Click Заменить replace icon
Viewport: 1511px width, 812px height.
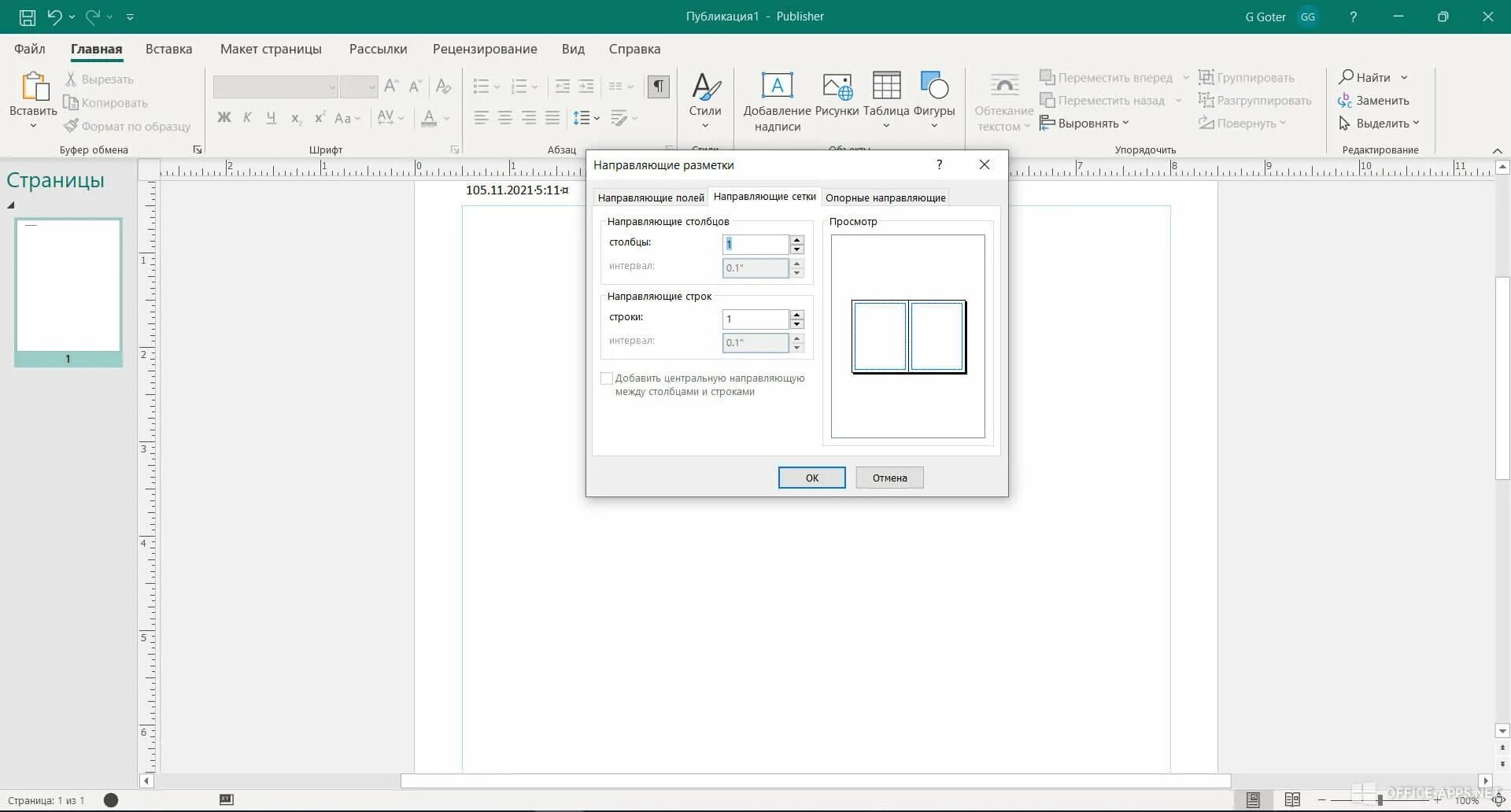1345,100
